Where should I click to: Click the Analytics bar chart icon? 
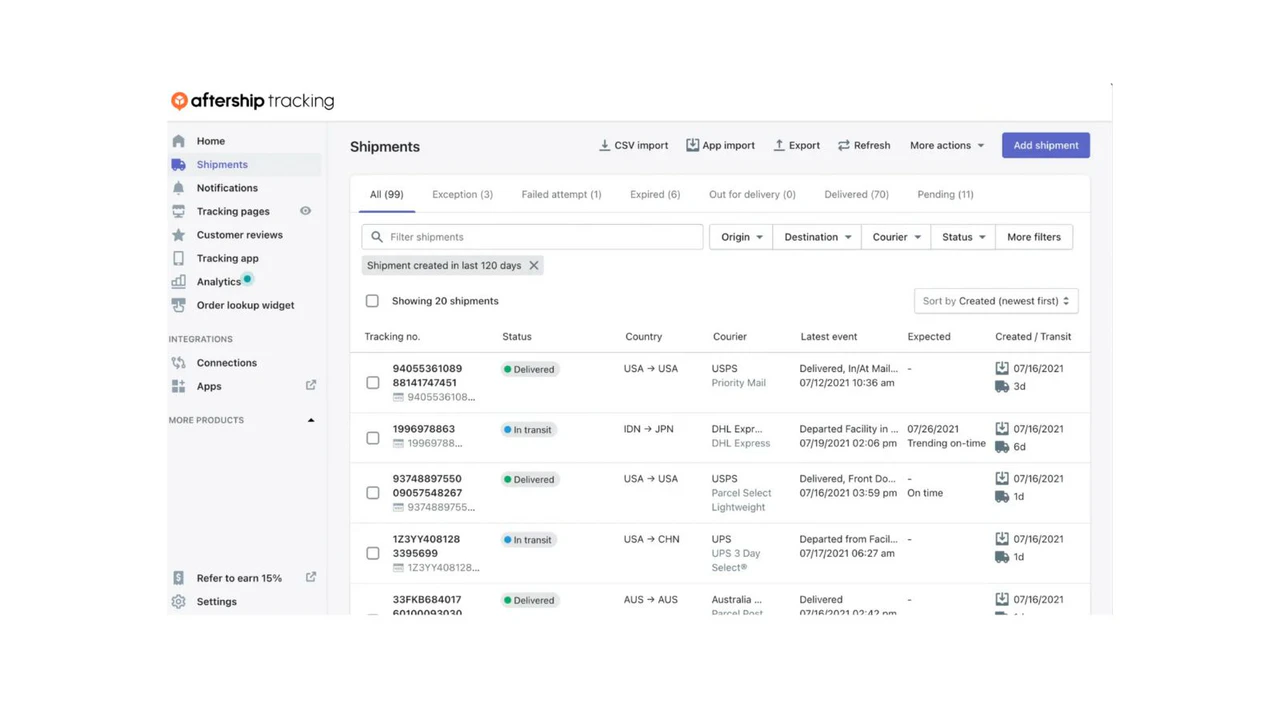click(x=178, y=282)
